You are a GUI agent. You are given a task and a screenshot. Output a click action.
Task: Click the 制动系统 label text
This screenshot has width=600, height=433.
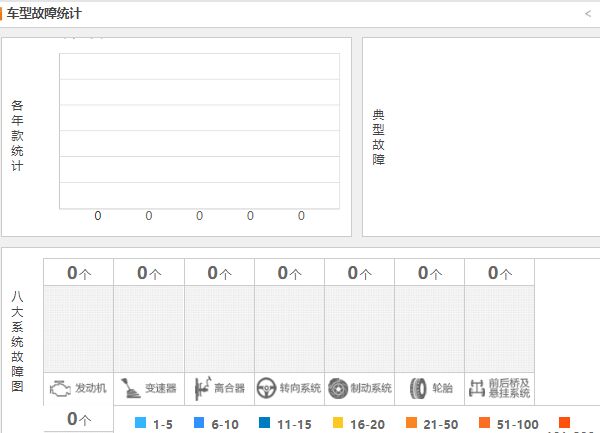click(x=371, y=388)
